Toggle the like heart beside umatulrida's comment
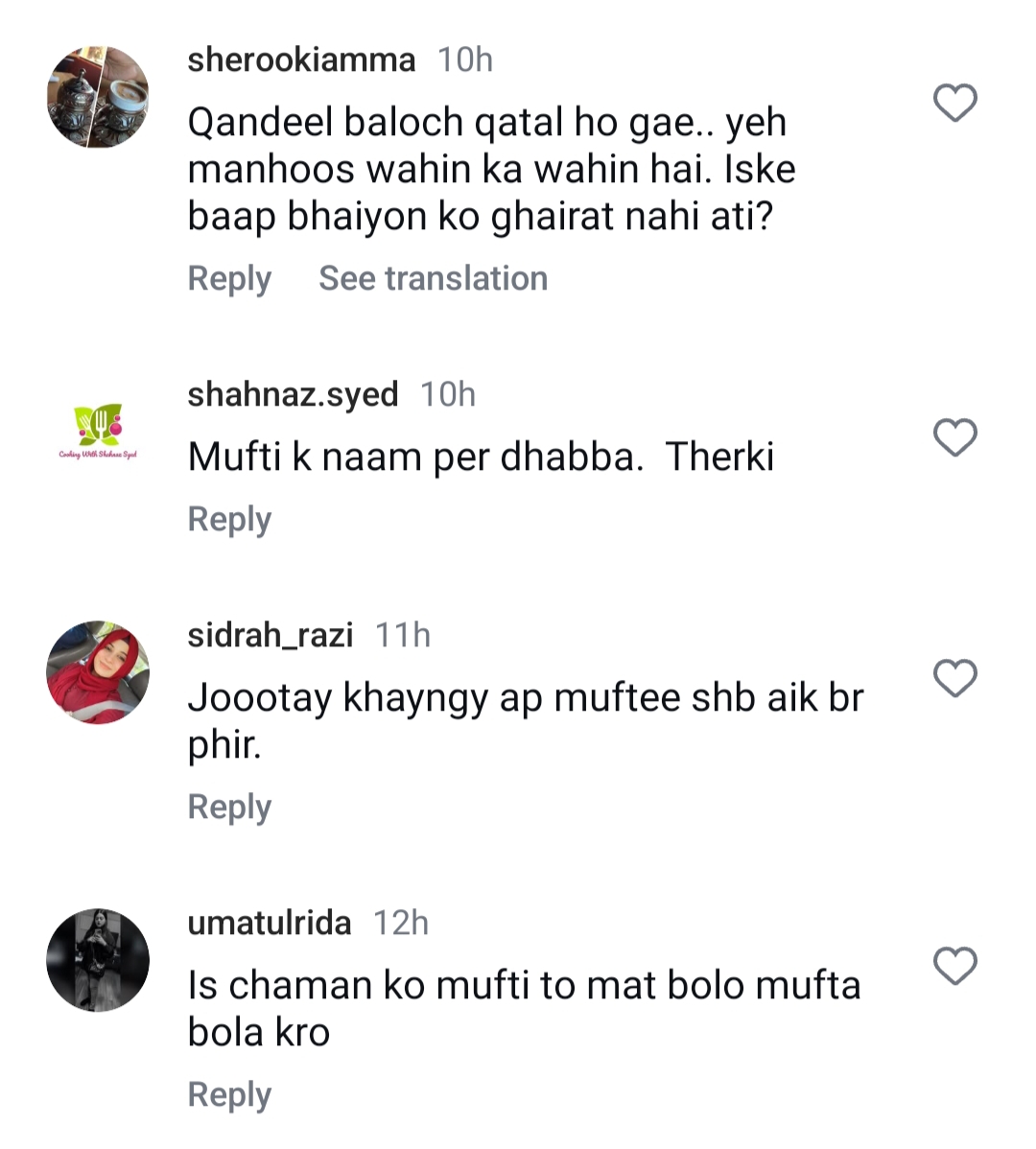The width and height of the screenshot is (1036, 1149). click(954, 966)
